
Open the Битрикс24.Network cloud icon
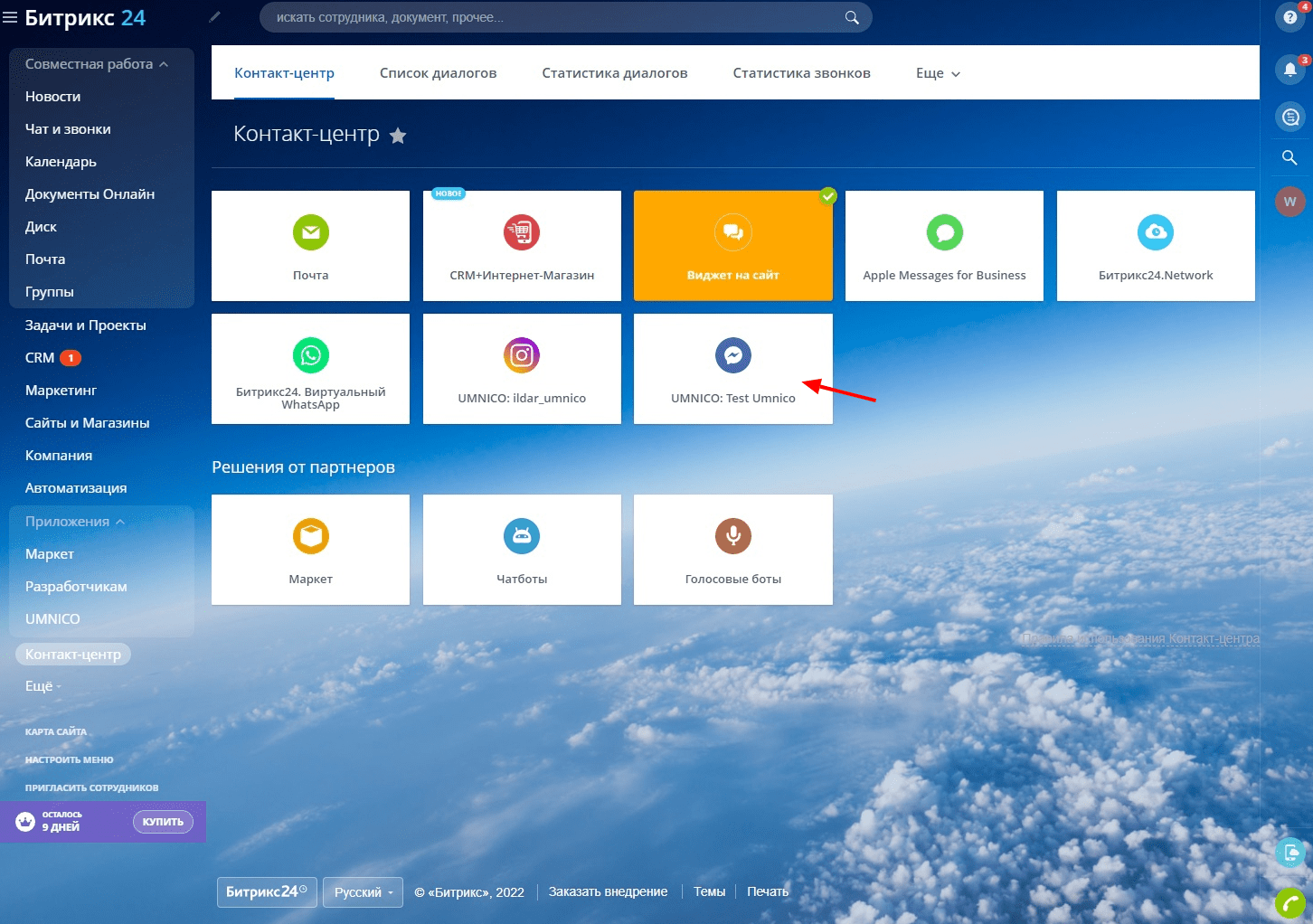tap(1155, 233)
